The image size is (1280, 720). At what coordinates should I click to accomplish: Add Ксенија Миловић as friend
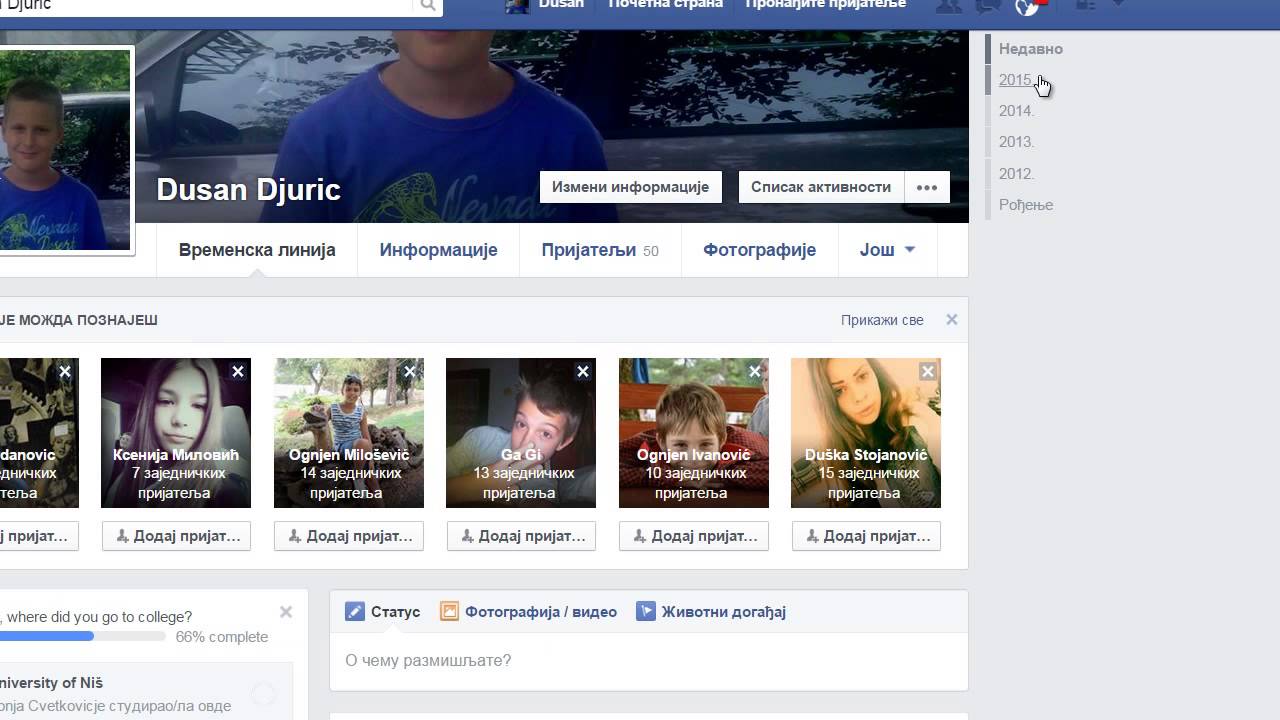point(176,536)
